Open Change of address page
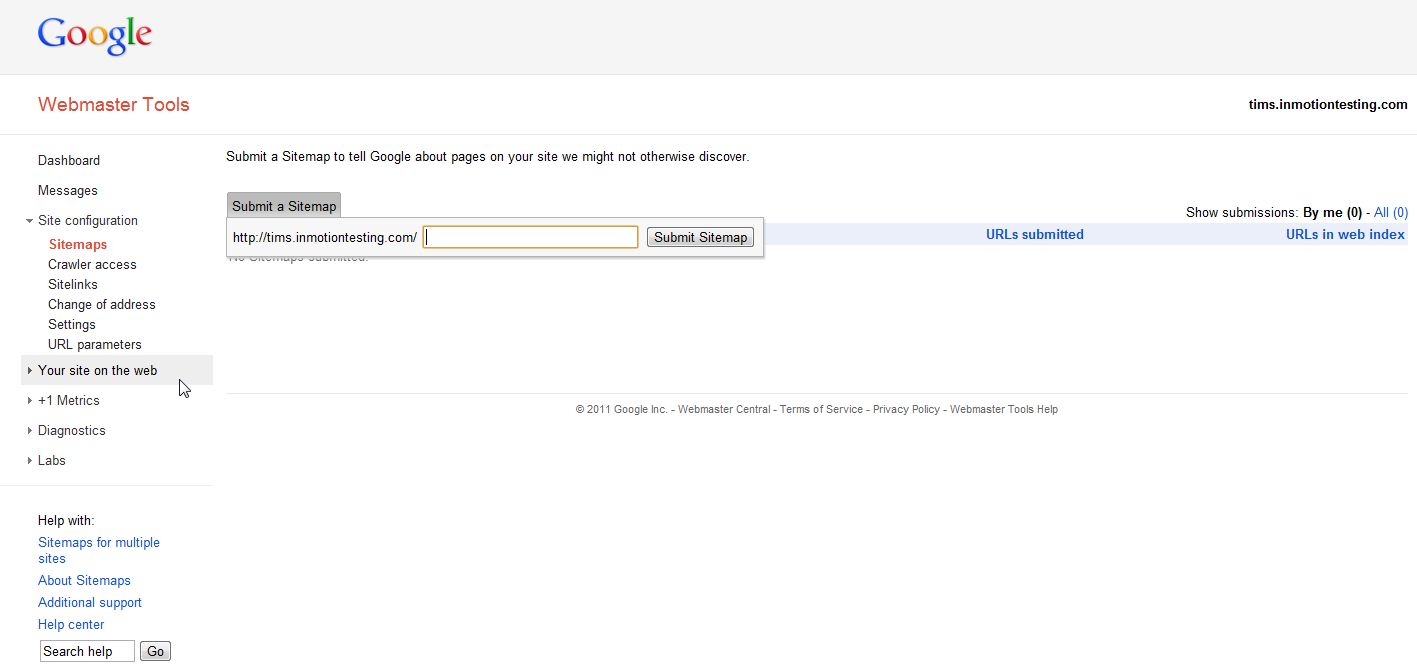1417x666 pixels. (102, 304)
